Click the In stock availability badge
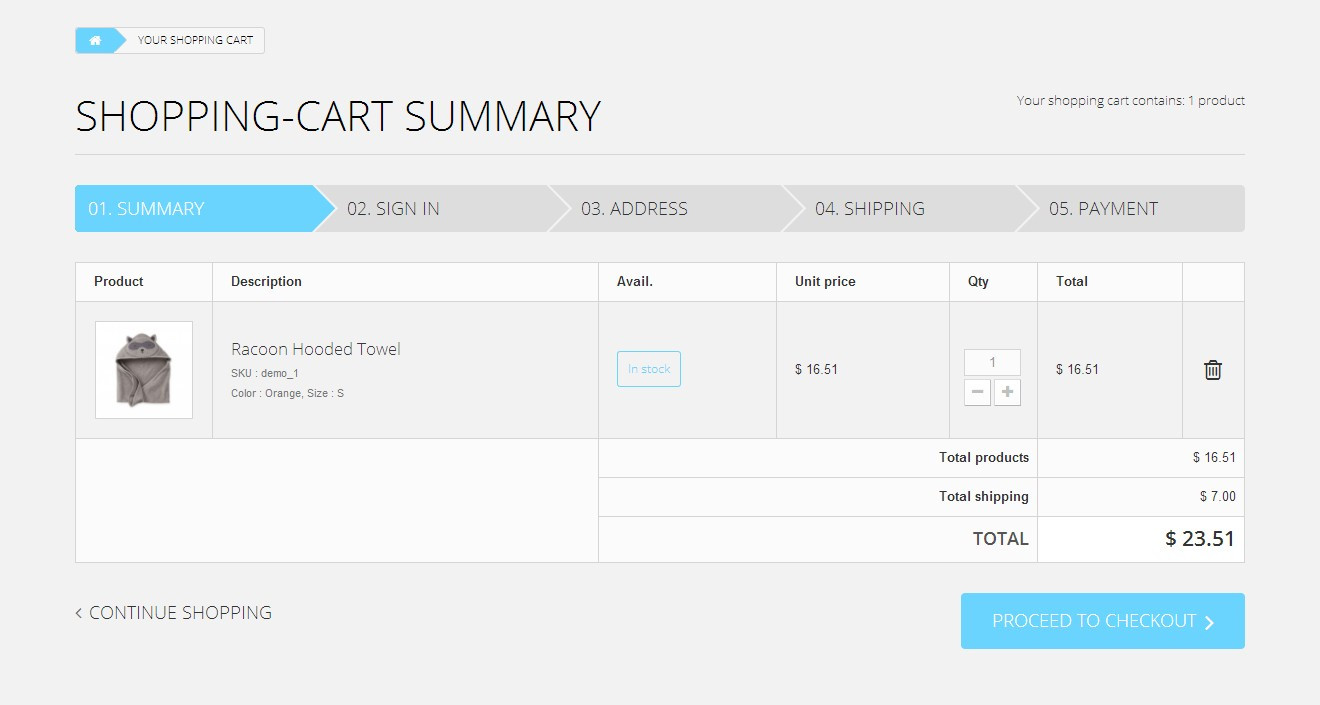 pyautogui.click(x=649, y=369)
